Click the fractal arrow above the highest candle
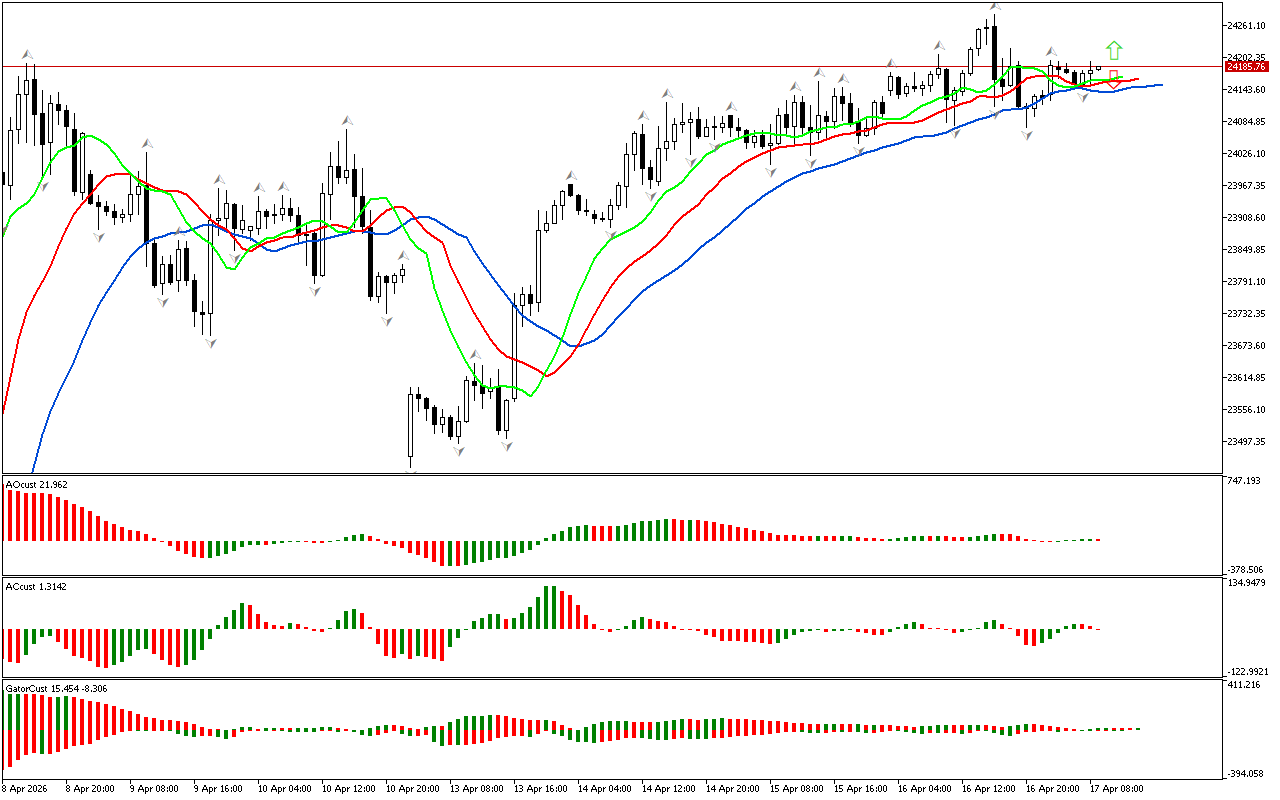Image resolution: width=1280 pixels, height=800 pixels. pos(994,7)
